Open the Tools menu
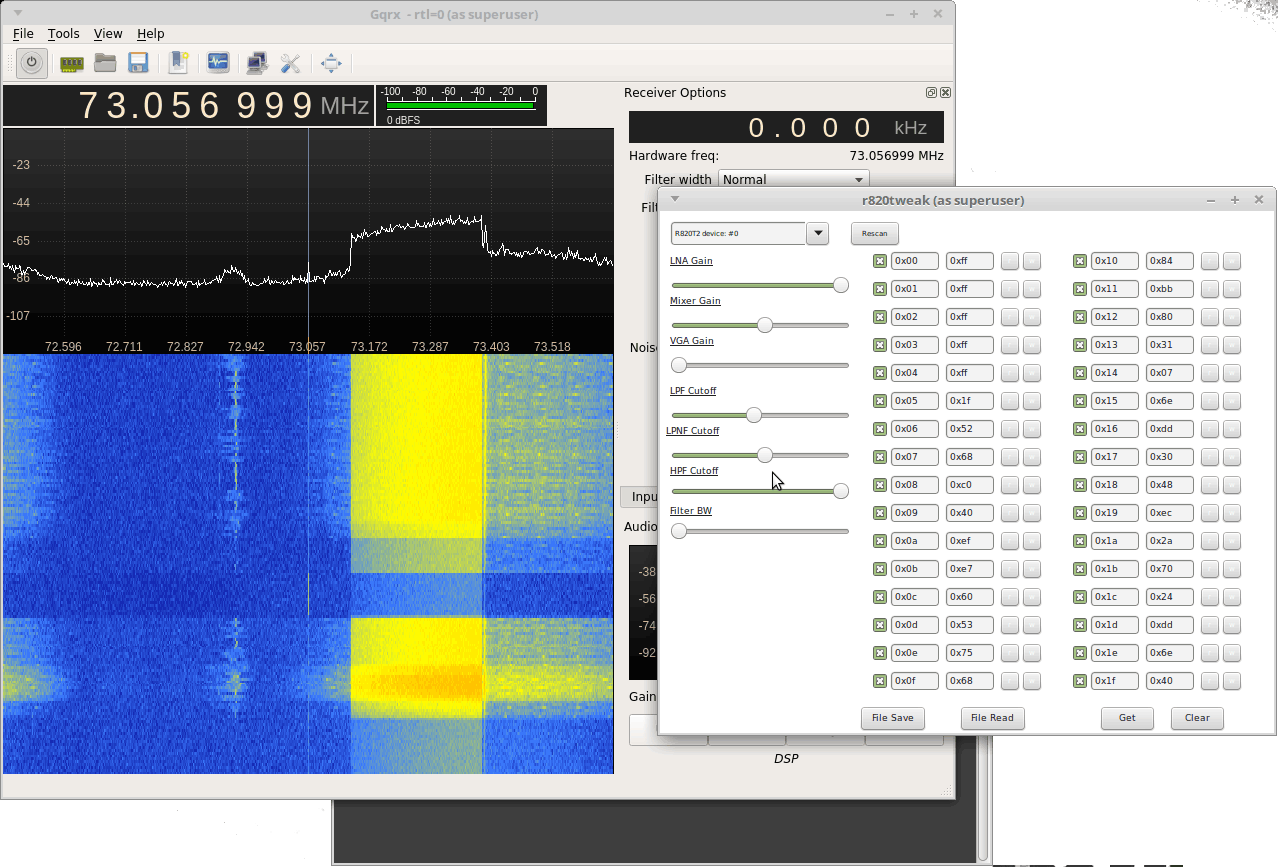 point(63,33)
